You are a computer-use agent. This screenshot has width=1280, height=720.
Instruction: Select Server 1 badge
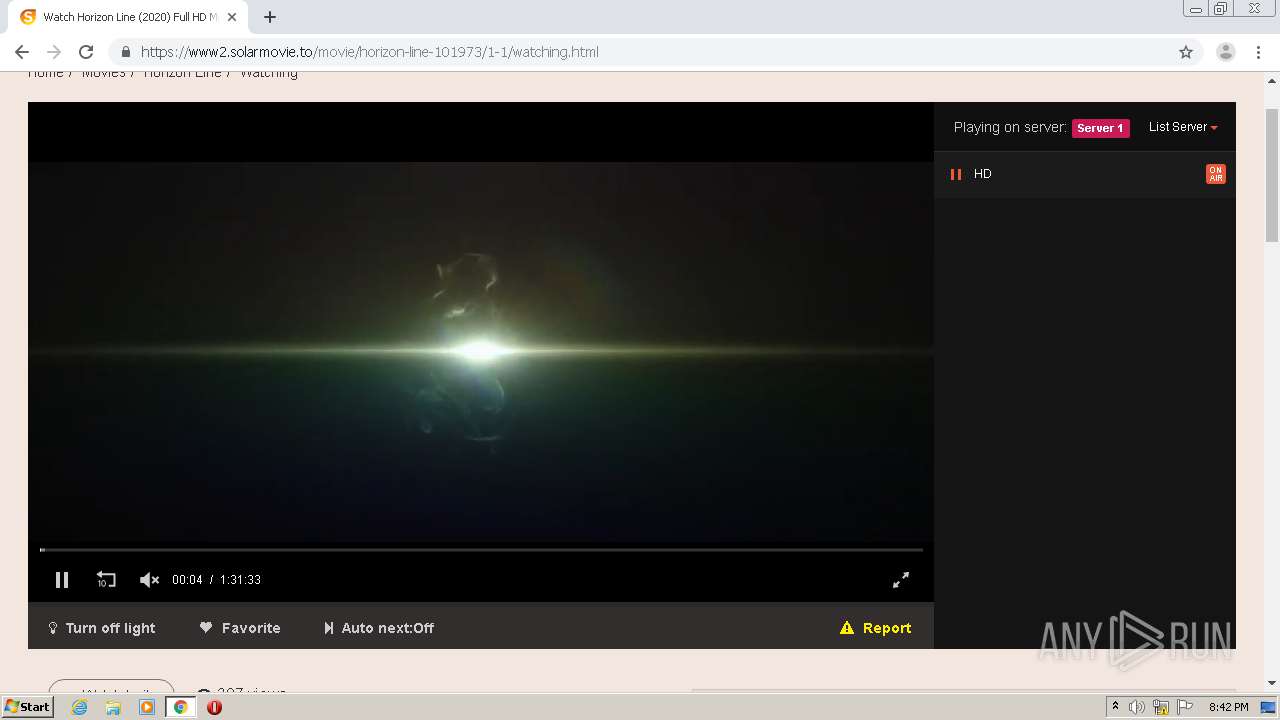[1100, 128]
